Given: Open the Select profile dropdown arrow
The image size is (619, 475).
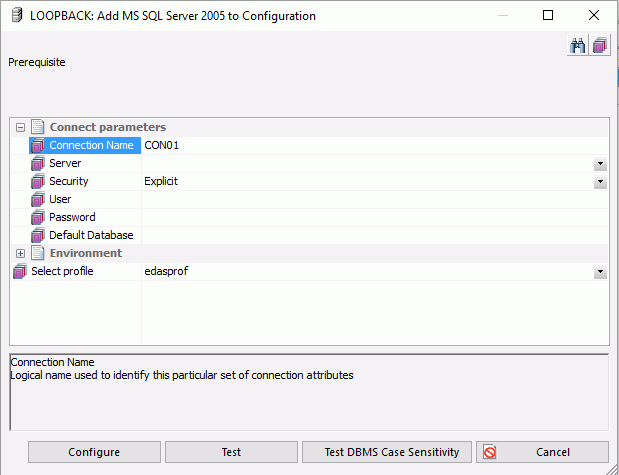Looking at the screenshot, I should click(x=600, y=272).
